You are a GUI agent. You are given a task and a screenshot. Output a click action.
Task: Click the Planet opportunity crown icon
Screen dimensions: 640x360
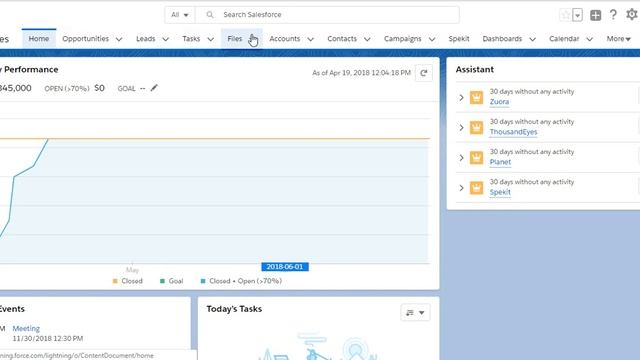tap(476, 158)
